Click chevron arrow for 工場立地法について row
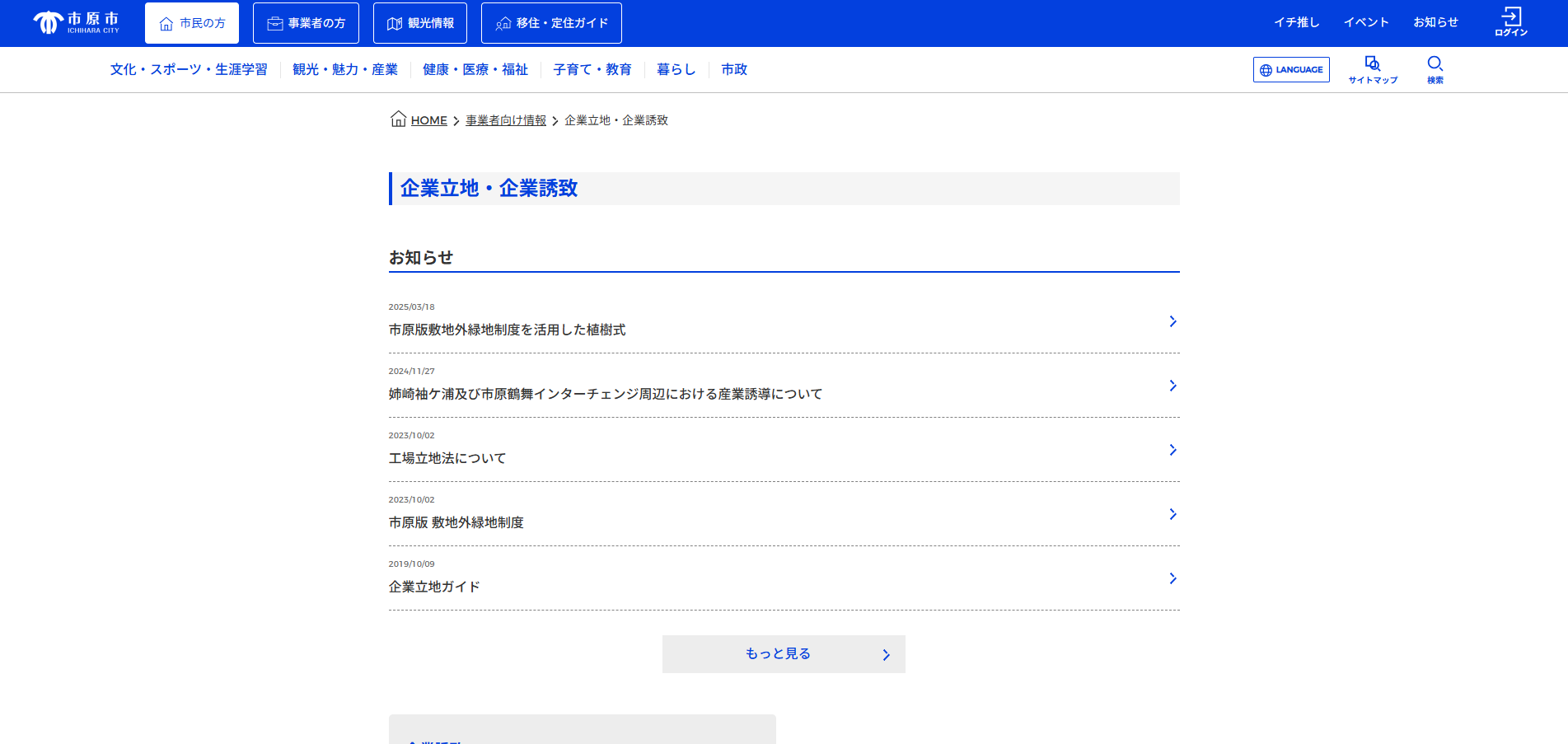Image resolution: width=1568 pixels, height=744 pixels. pos(1172,450)
